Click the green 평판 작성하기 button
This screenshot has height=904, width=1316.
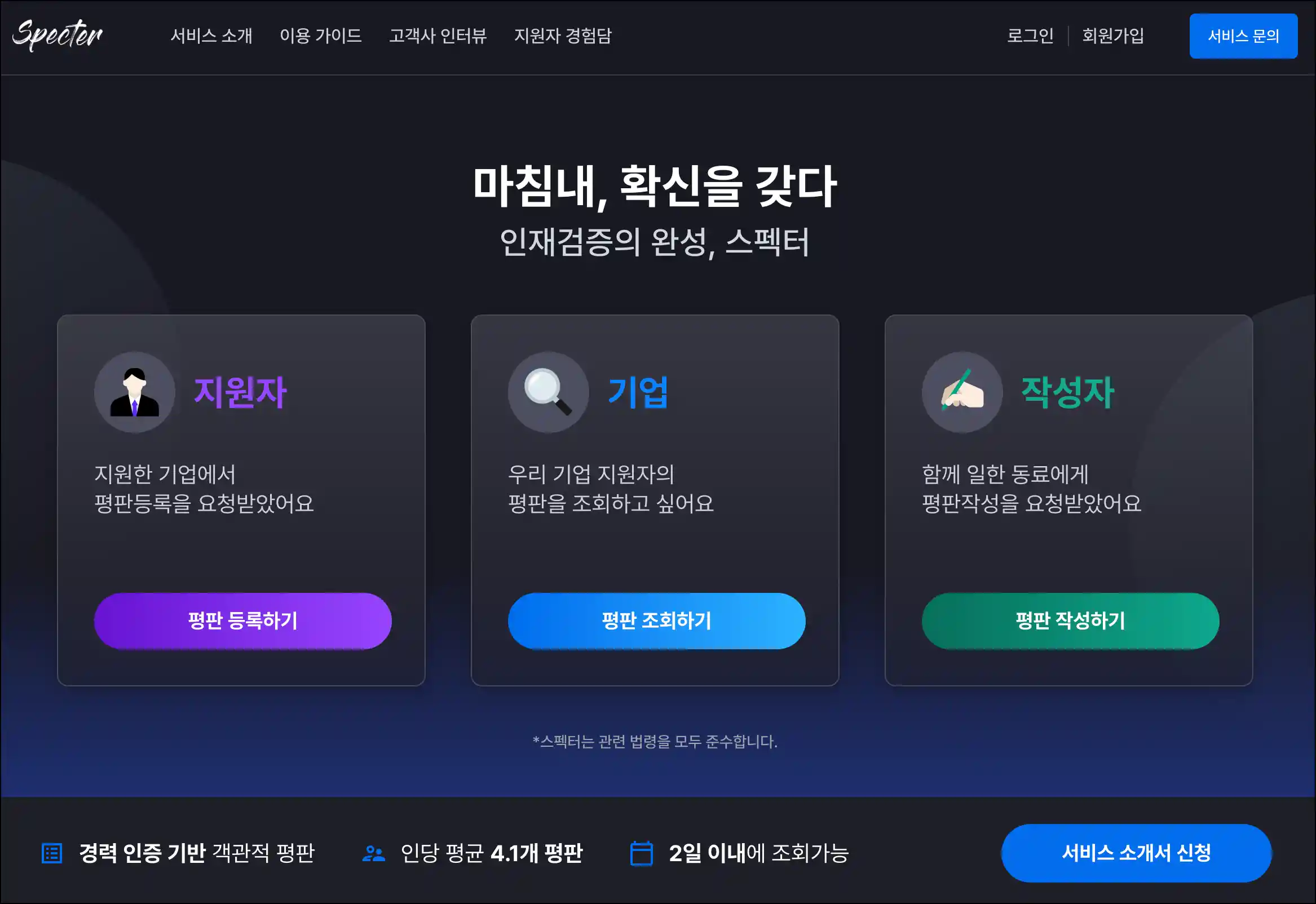pos(1070,621)
